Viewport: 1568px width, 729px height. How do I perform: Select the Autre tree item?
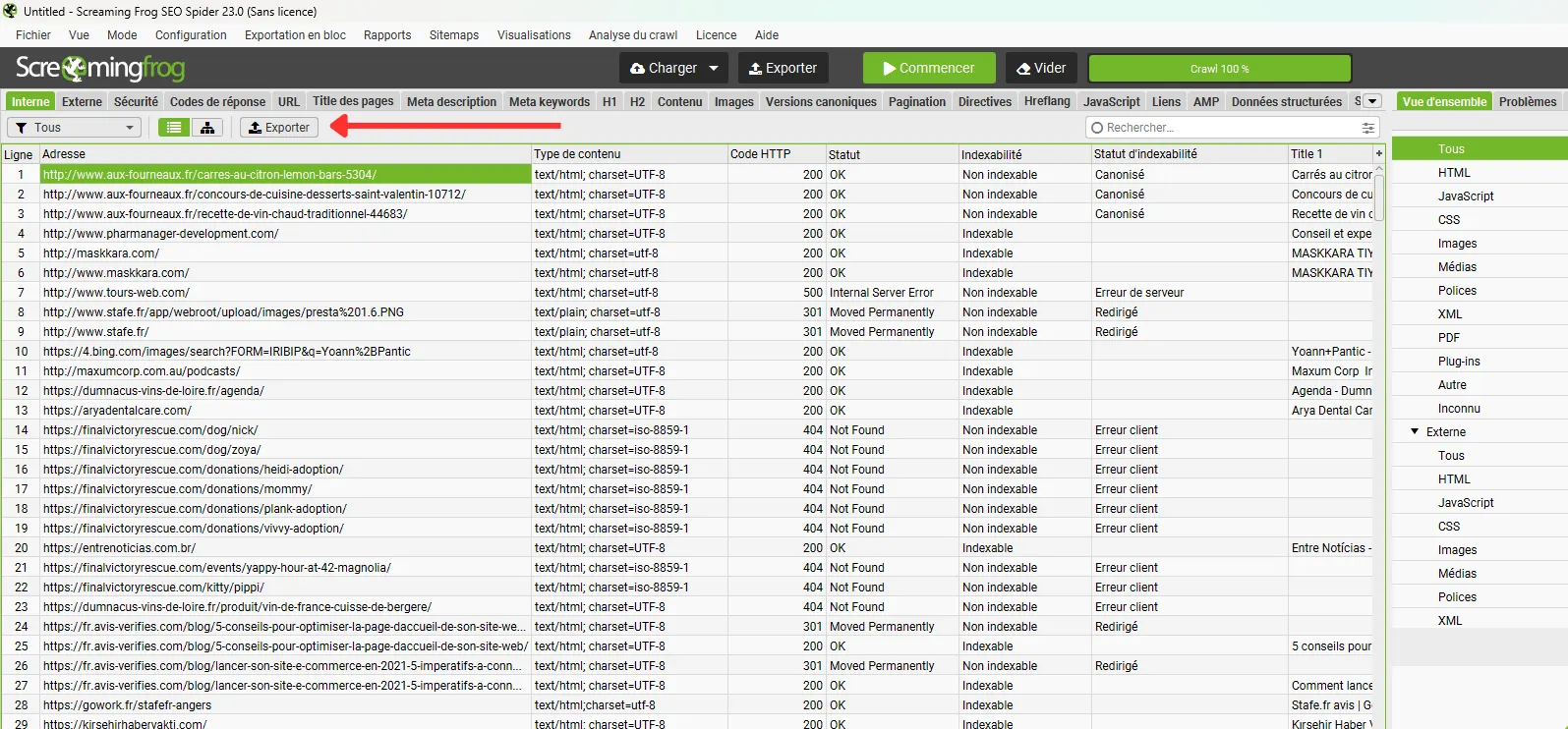tap(1452, 385)
